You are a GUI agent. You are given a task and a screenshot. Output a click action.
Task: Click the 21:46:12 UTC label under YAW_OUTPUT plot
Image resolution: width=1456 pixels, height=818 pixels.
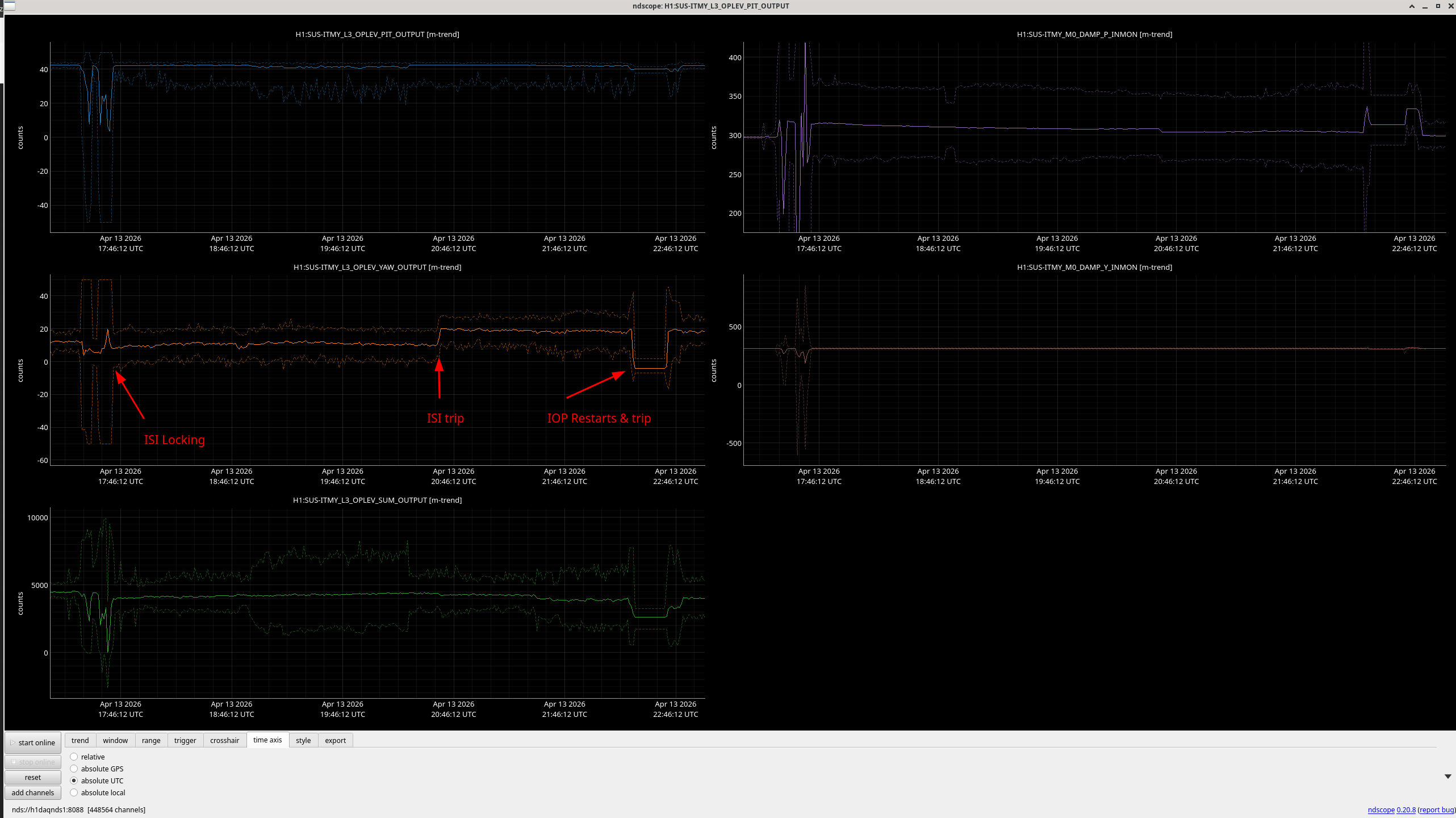pos(564,481)
